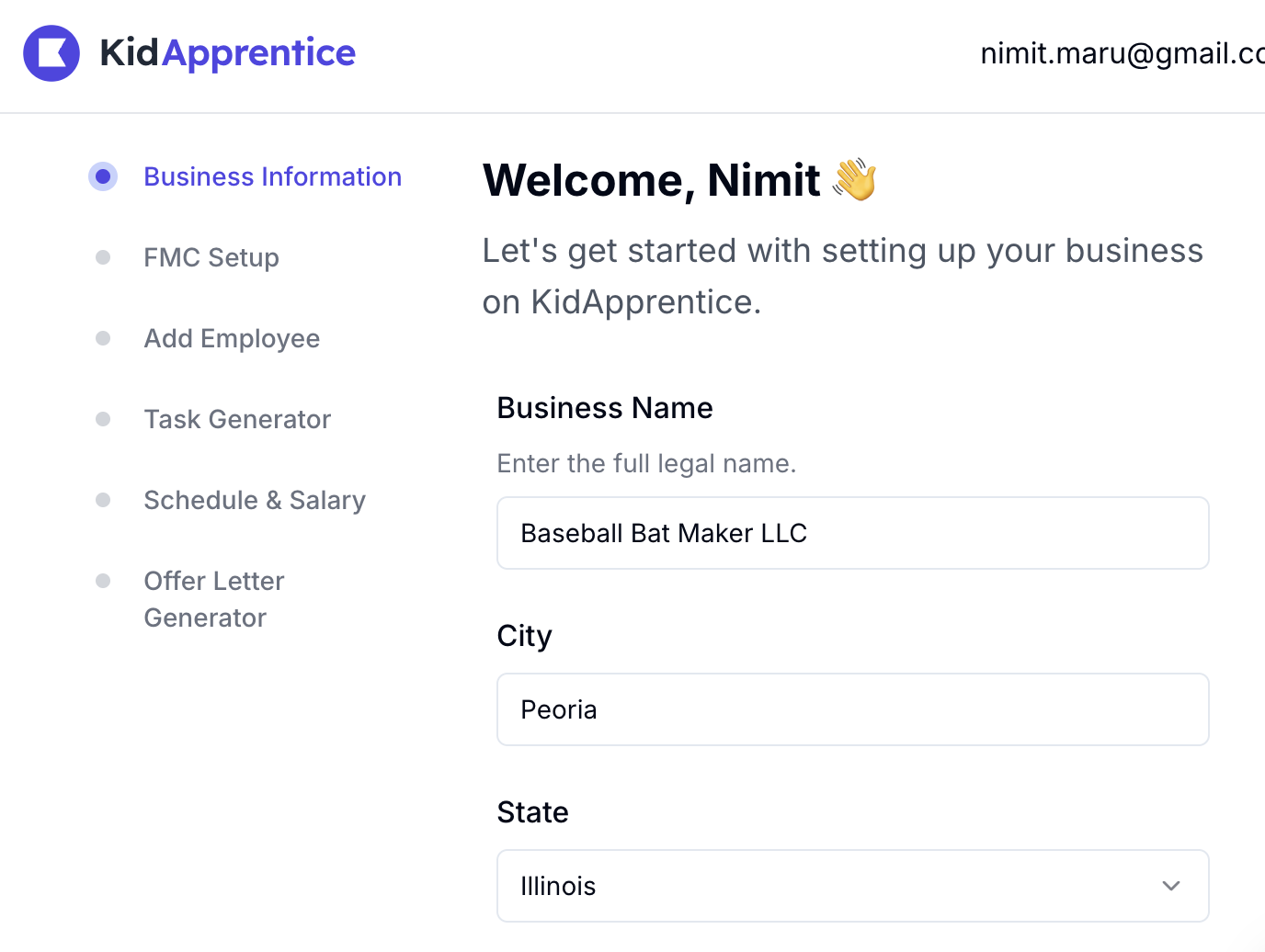Click the Business Name input field

pyautogui.click(x=853, y=533)
